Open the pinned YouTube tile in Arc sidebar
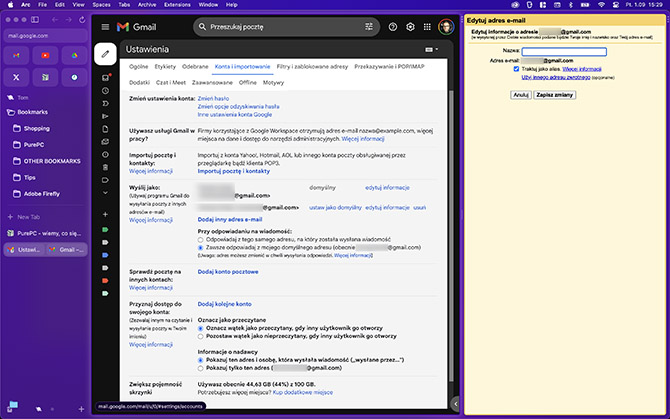This screenshot has width=670, height=419. (45, 56)
